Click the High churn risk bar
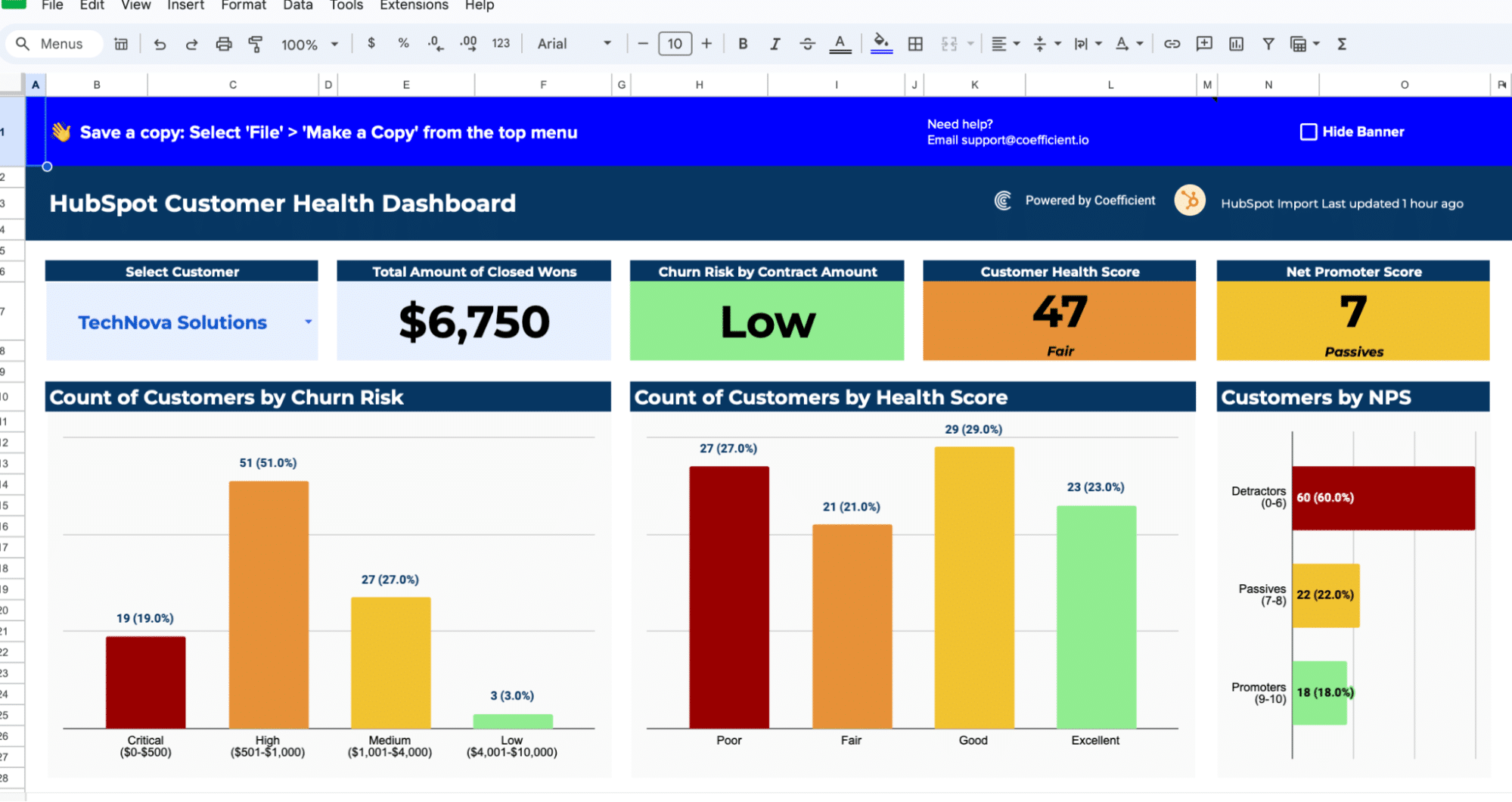 (269, 605)
